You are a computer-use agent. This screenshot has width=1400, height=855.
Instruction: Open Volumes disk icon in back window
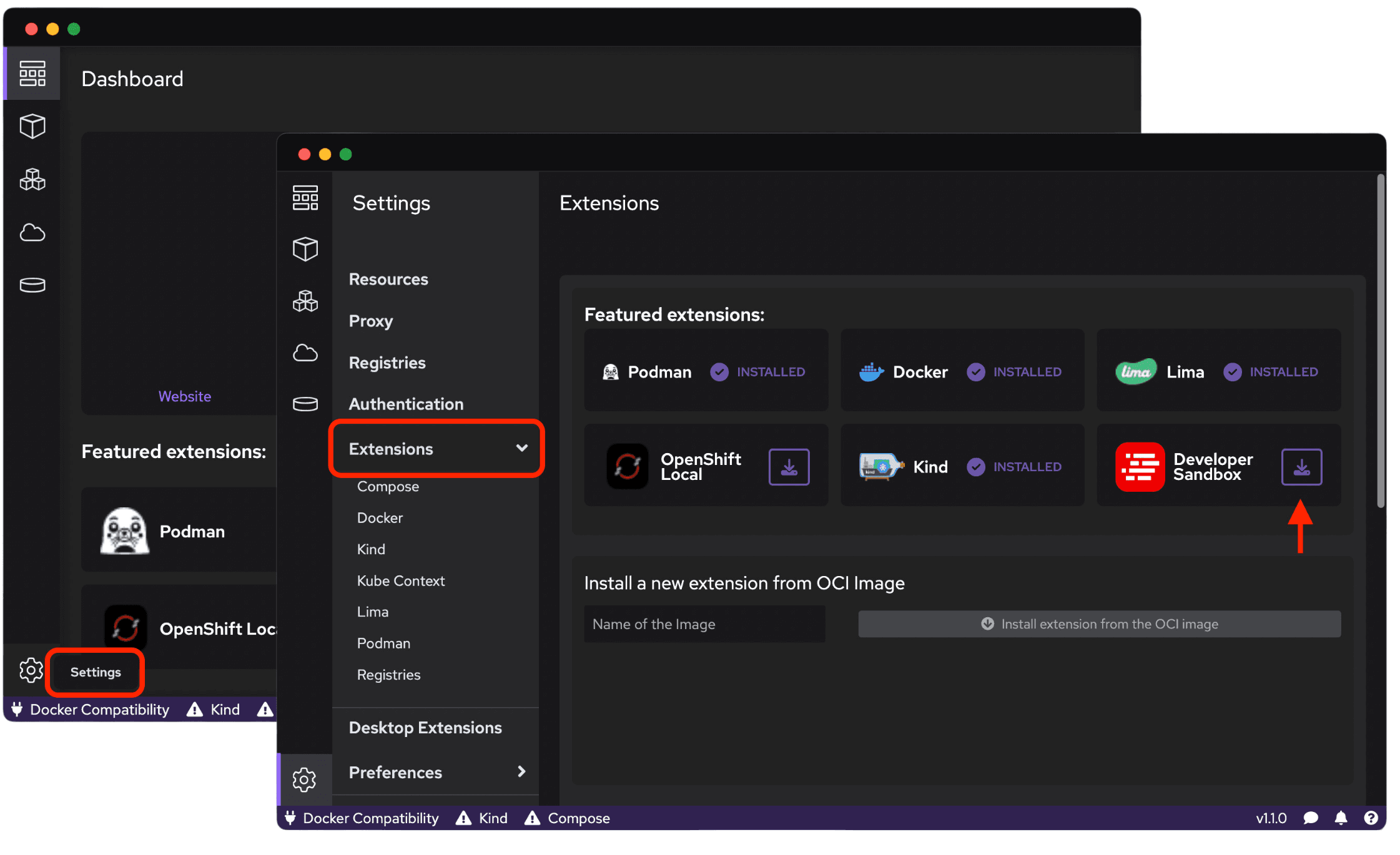point(32,285)
